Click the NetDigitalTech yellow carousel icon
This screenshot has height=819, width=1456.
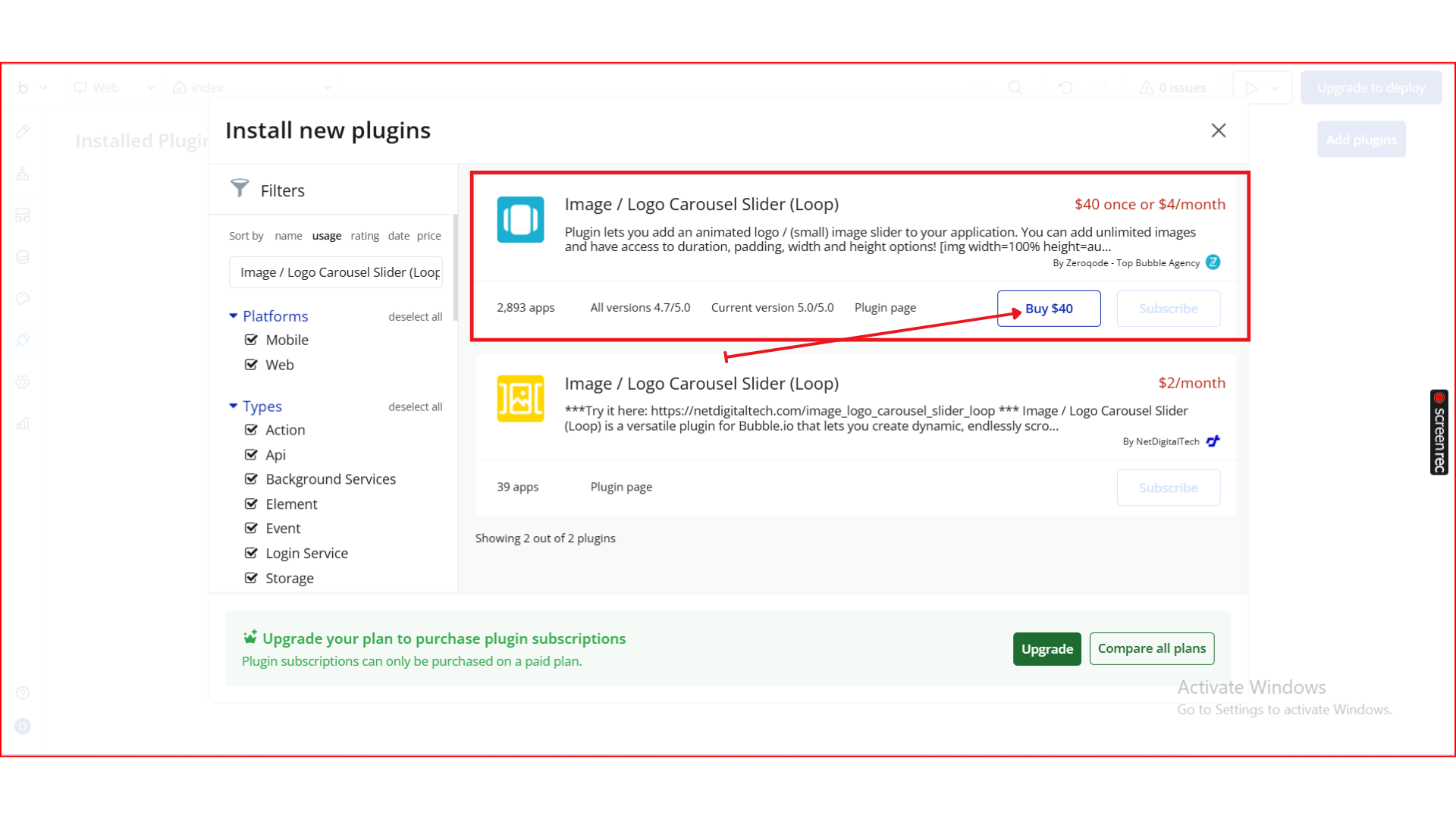click(x=520, y=398)
